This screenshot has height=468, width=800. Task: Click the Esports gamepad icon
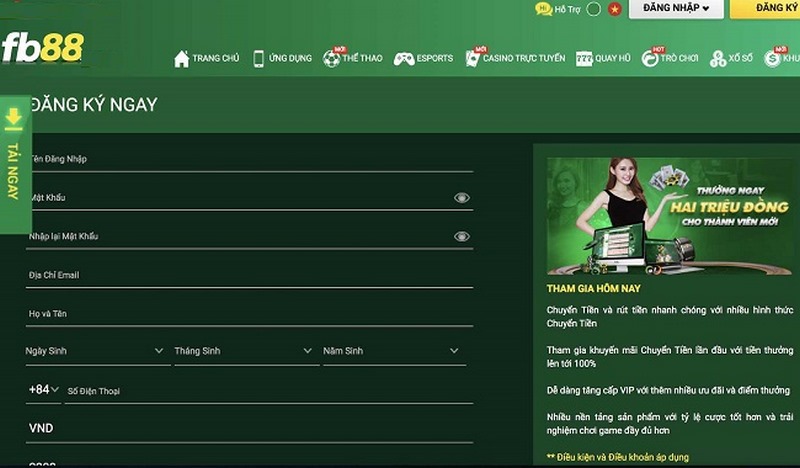[404, 59]
